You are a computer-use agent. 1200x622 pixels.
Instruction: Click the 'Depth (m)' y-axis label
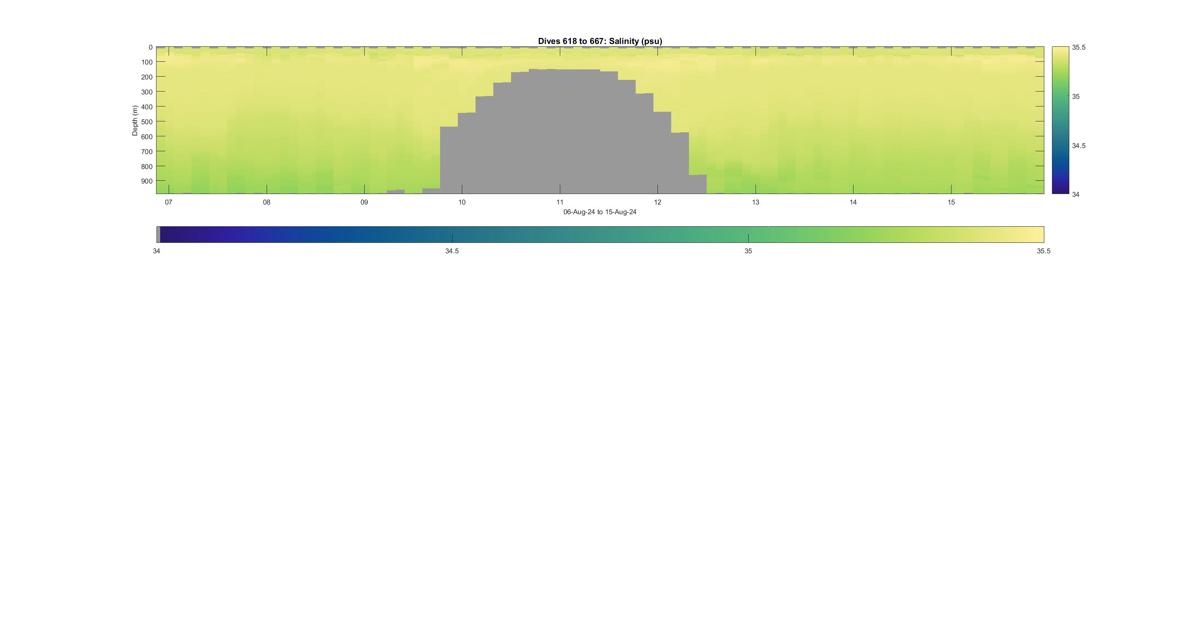(134, 120)
